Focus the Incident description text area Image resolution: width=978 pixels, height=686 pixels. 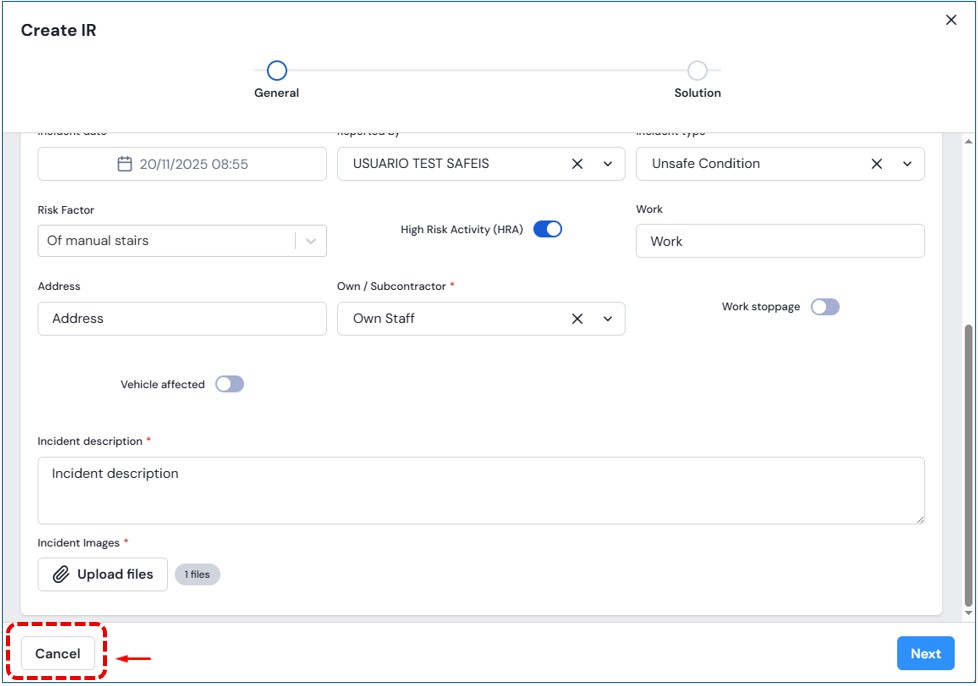[480, 490]
